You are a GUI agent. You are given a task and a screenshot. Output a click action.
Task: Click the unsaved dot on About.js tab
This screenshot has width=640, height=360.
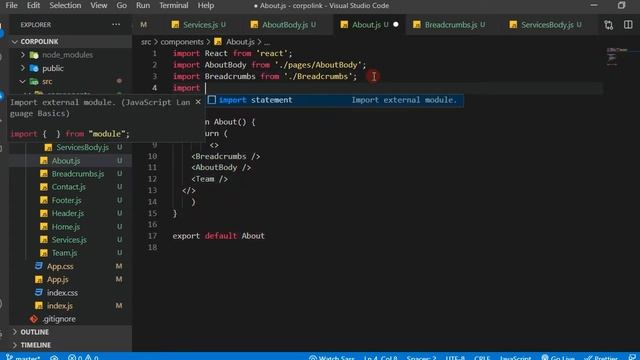[x=396, y=24]
